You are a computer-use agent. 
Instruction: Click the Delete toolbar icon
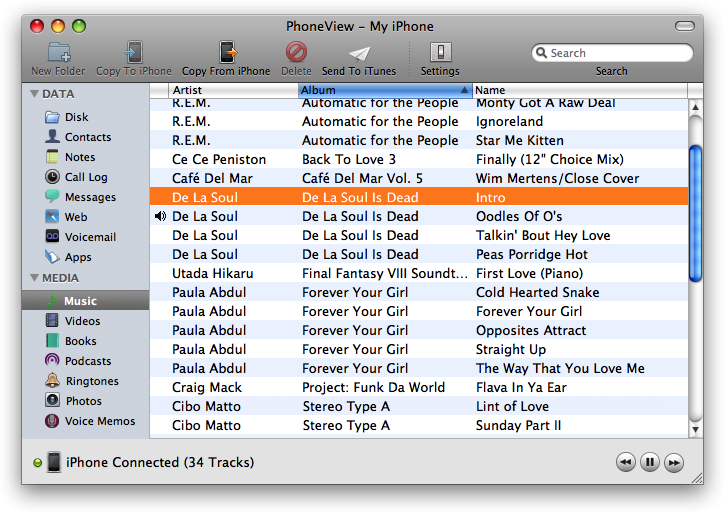click(x=296, y=52)
